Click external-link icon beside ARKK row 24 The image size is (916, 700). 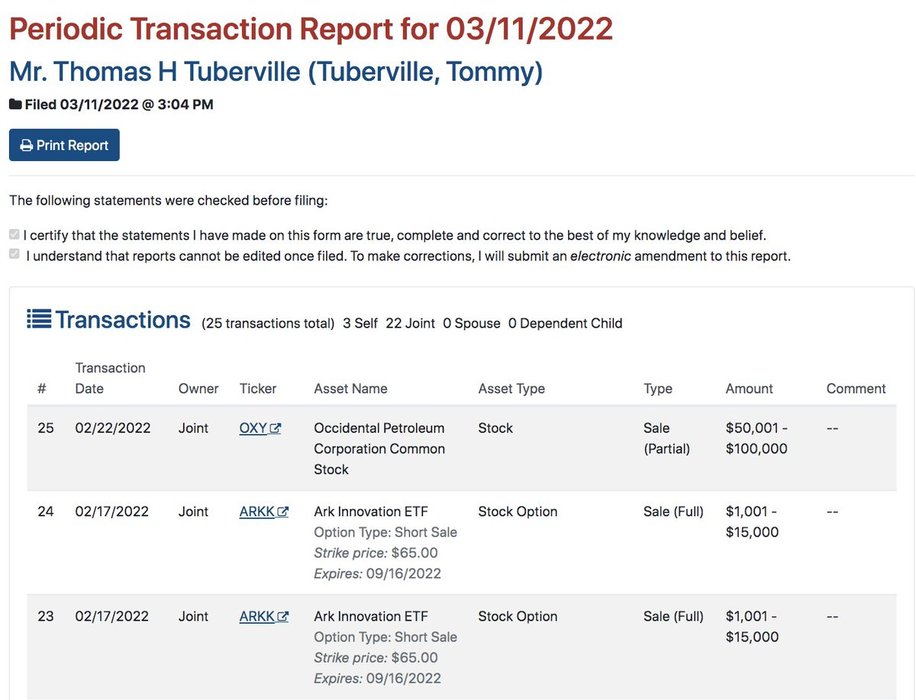283,512
